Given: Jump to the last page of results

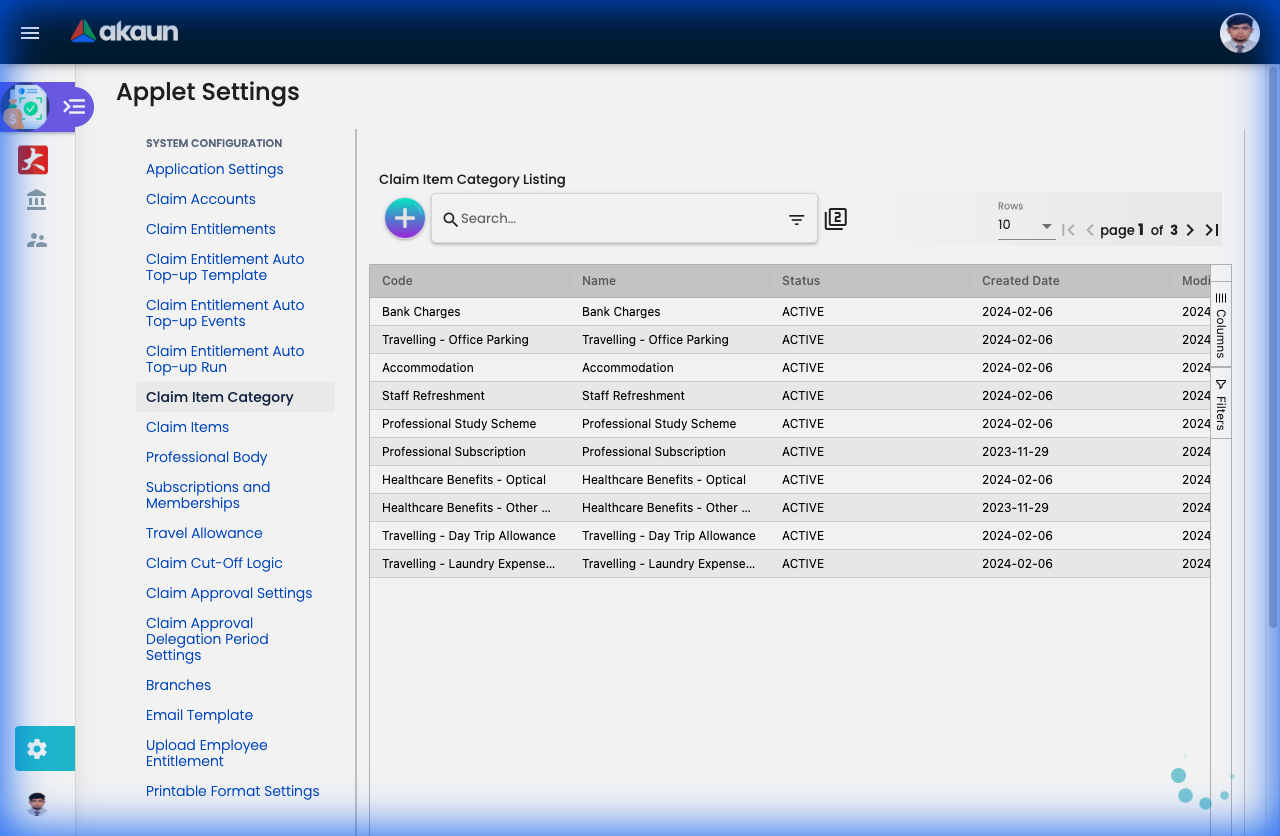Looking at the screenshot, I should coord(1211,229).
